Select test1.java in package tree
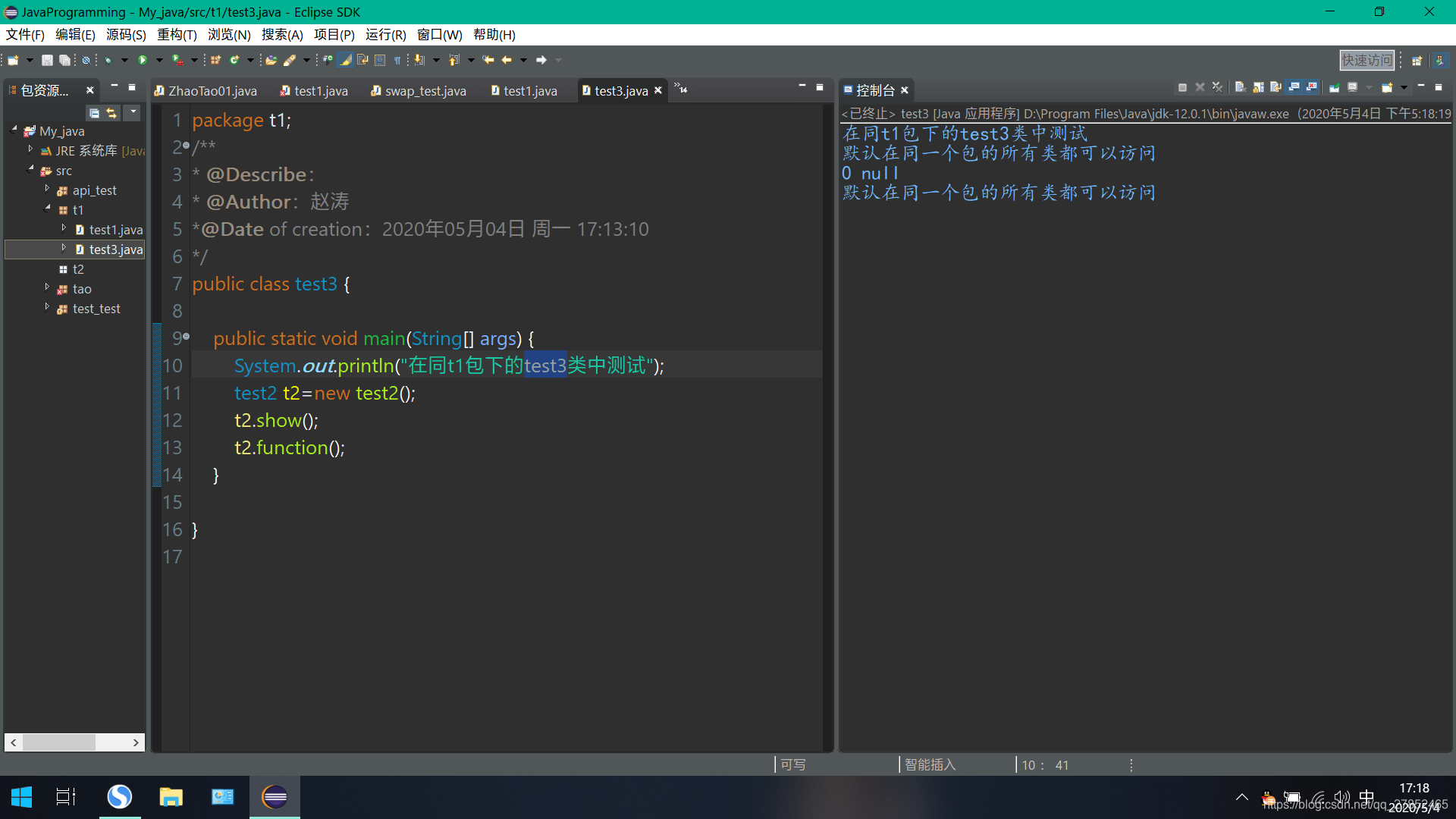The width and height of the screenshot is (1456, 819). pos(115,230)
